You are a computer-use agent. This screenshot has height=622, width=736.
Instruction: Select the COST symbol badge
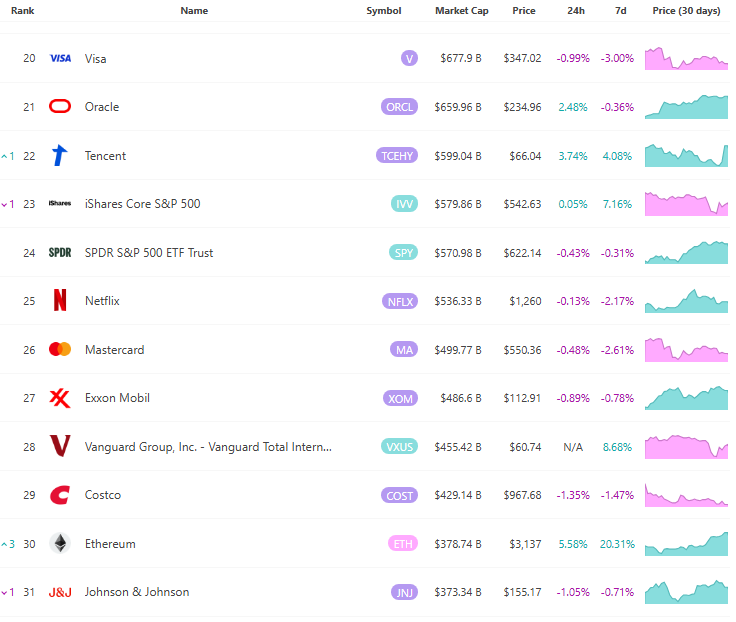[399, 495]
